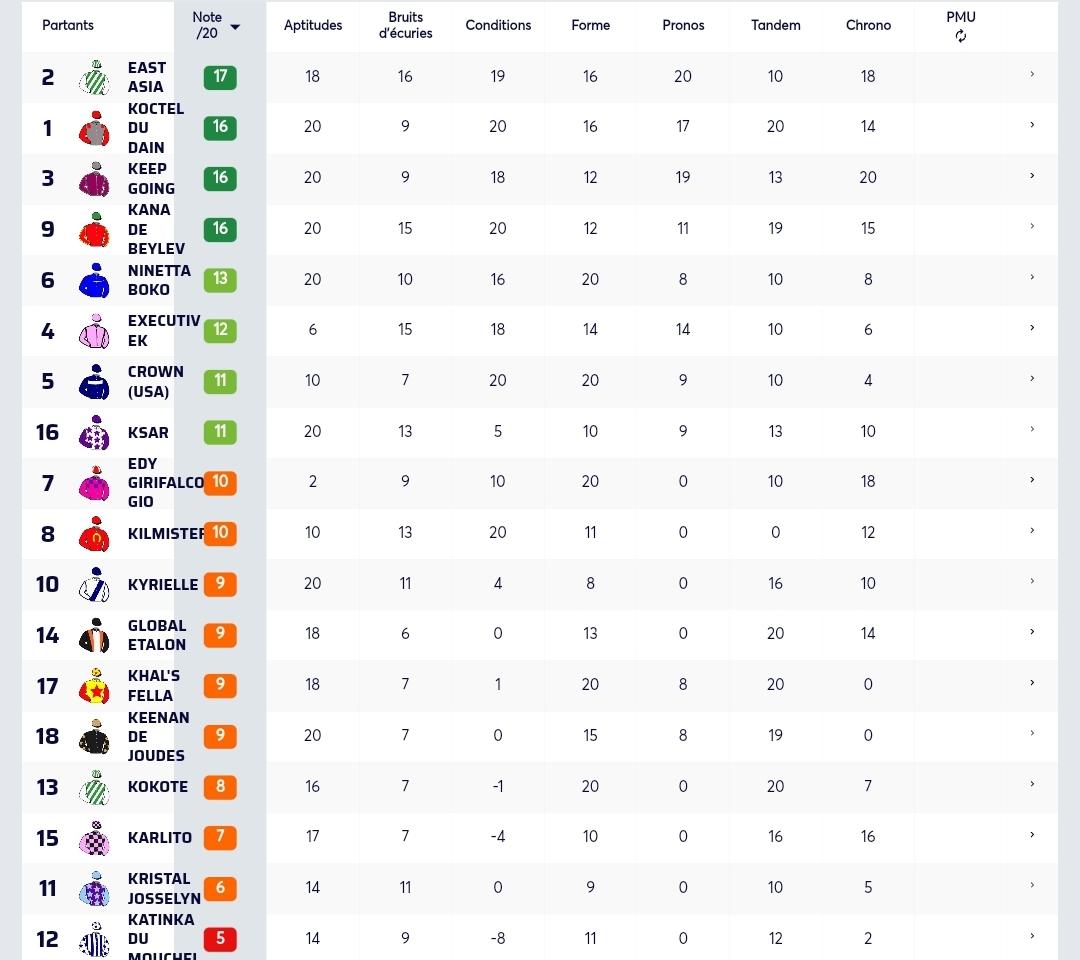1080x960 pixels.
Task: Click Karlito's checkered pink jockey silk
Action: pos(94,838)
